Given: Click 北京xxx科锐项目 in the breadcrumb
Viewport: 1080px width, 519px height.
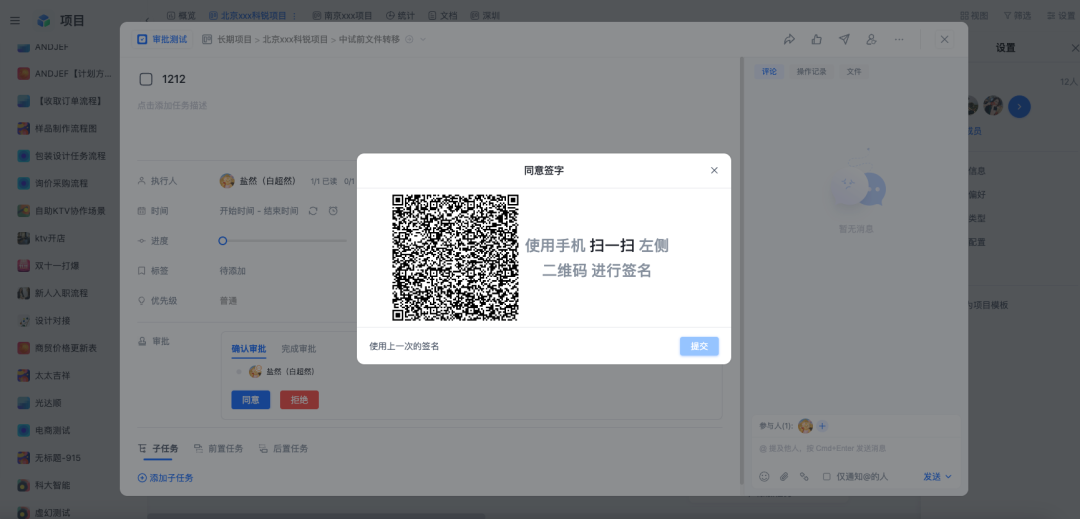Looking at the screenshot, I should pos(295,39).
